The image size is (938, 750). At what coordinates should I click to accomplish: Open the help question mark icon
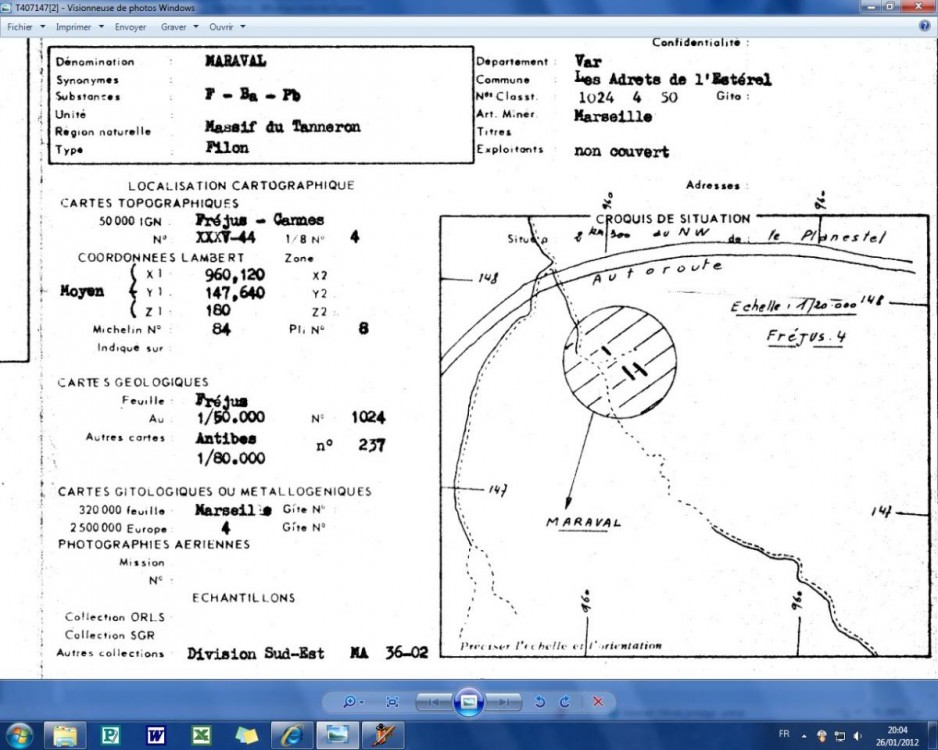[924, 26]
